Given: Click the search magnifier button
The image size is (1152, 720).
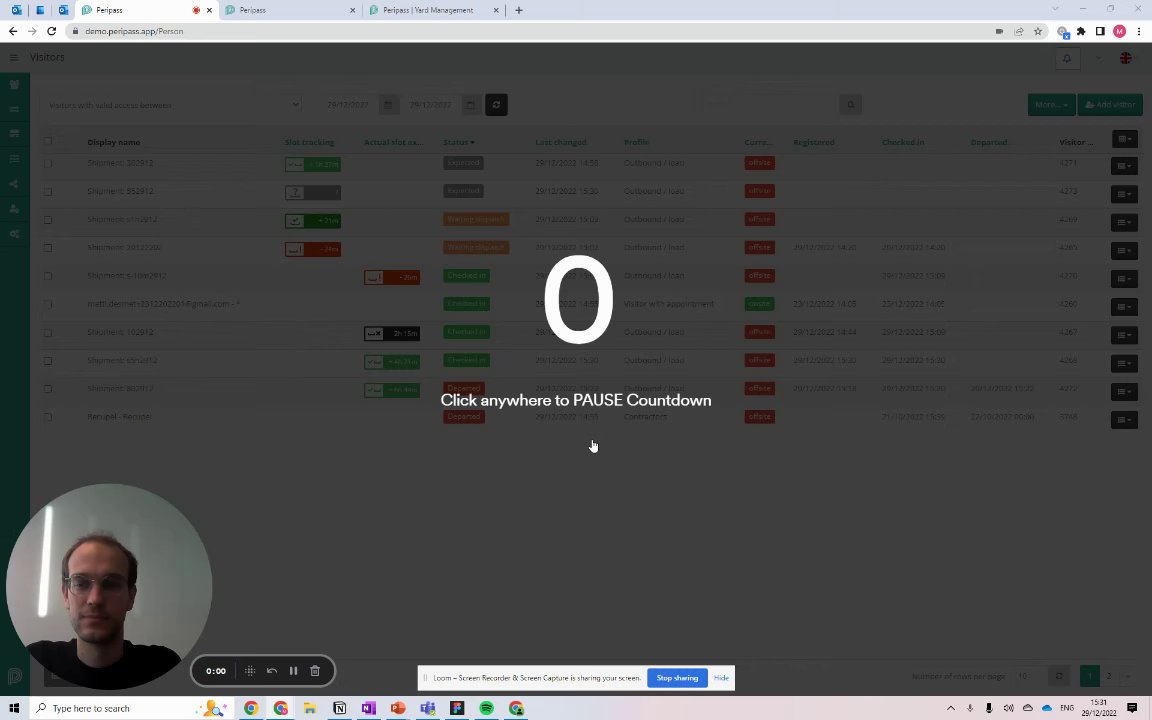Looking at the screenshot, I should 851,104.
